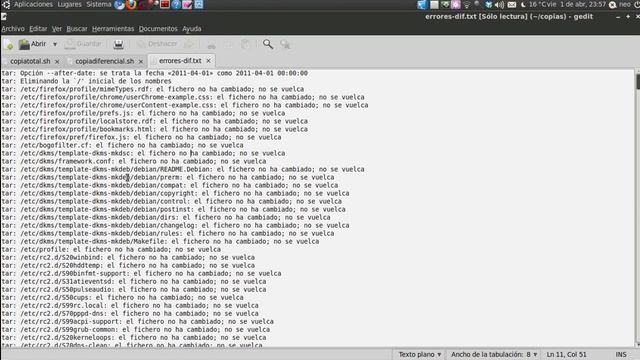Click the blue help question mark launcher
The image size is (640, 360).
pyautogui.click(x=176, y=5)
